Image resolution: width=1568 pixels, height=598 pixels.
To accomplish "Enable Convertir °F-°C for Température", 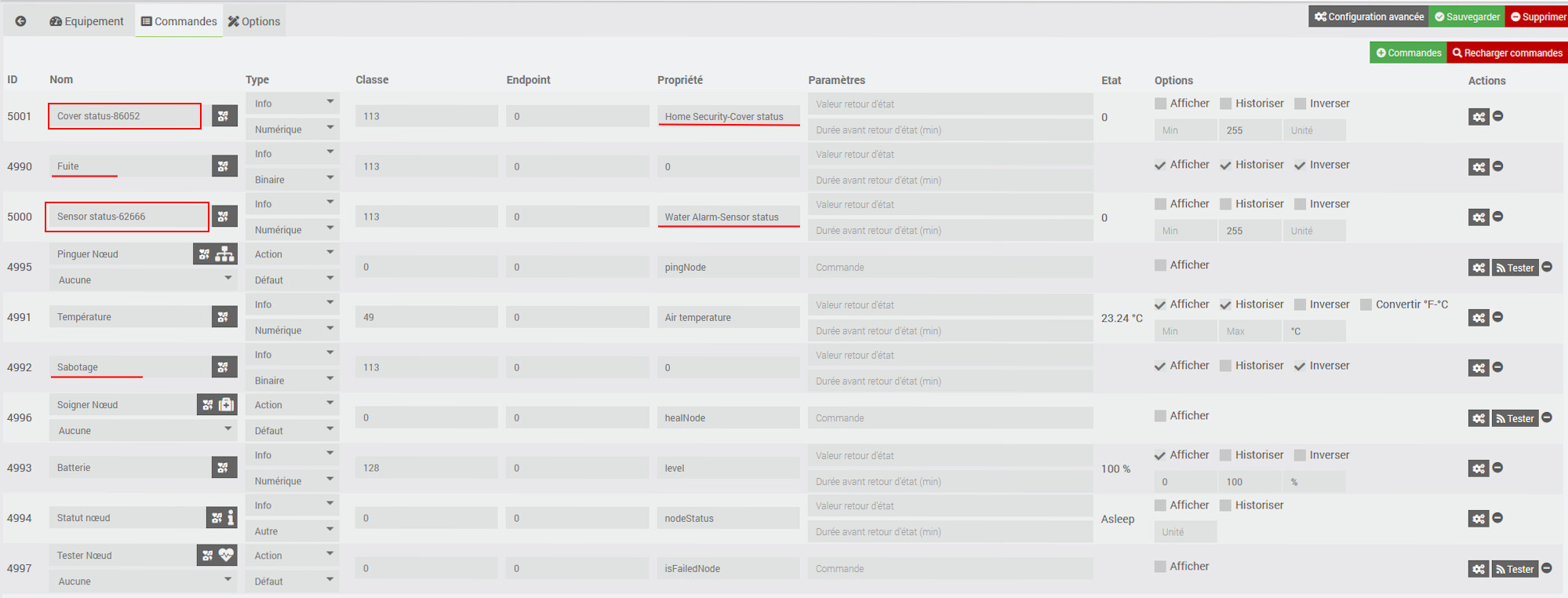I will click(1366, 304).
